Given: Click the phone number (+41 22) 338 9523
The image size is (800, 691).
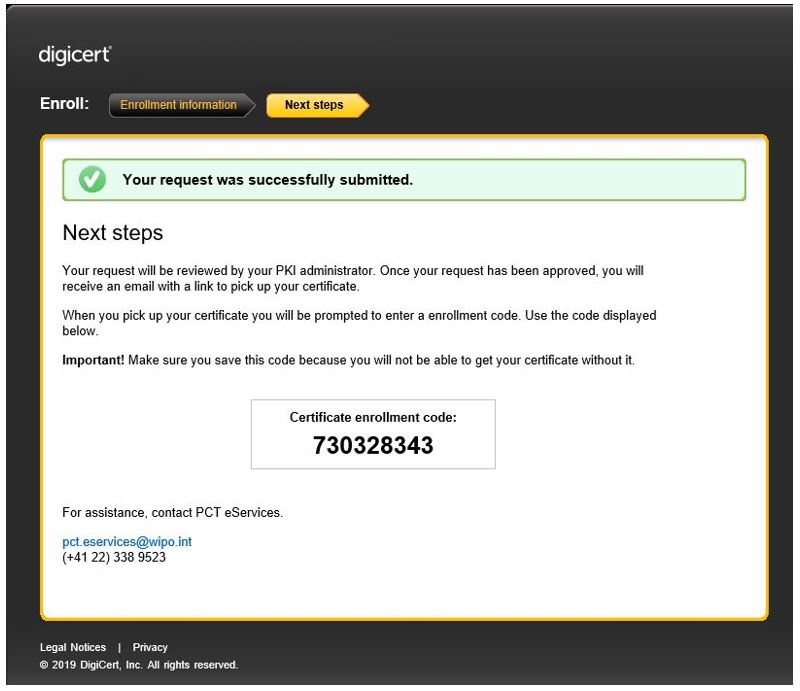Looking at the screenshot, I should (114, 557).
